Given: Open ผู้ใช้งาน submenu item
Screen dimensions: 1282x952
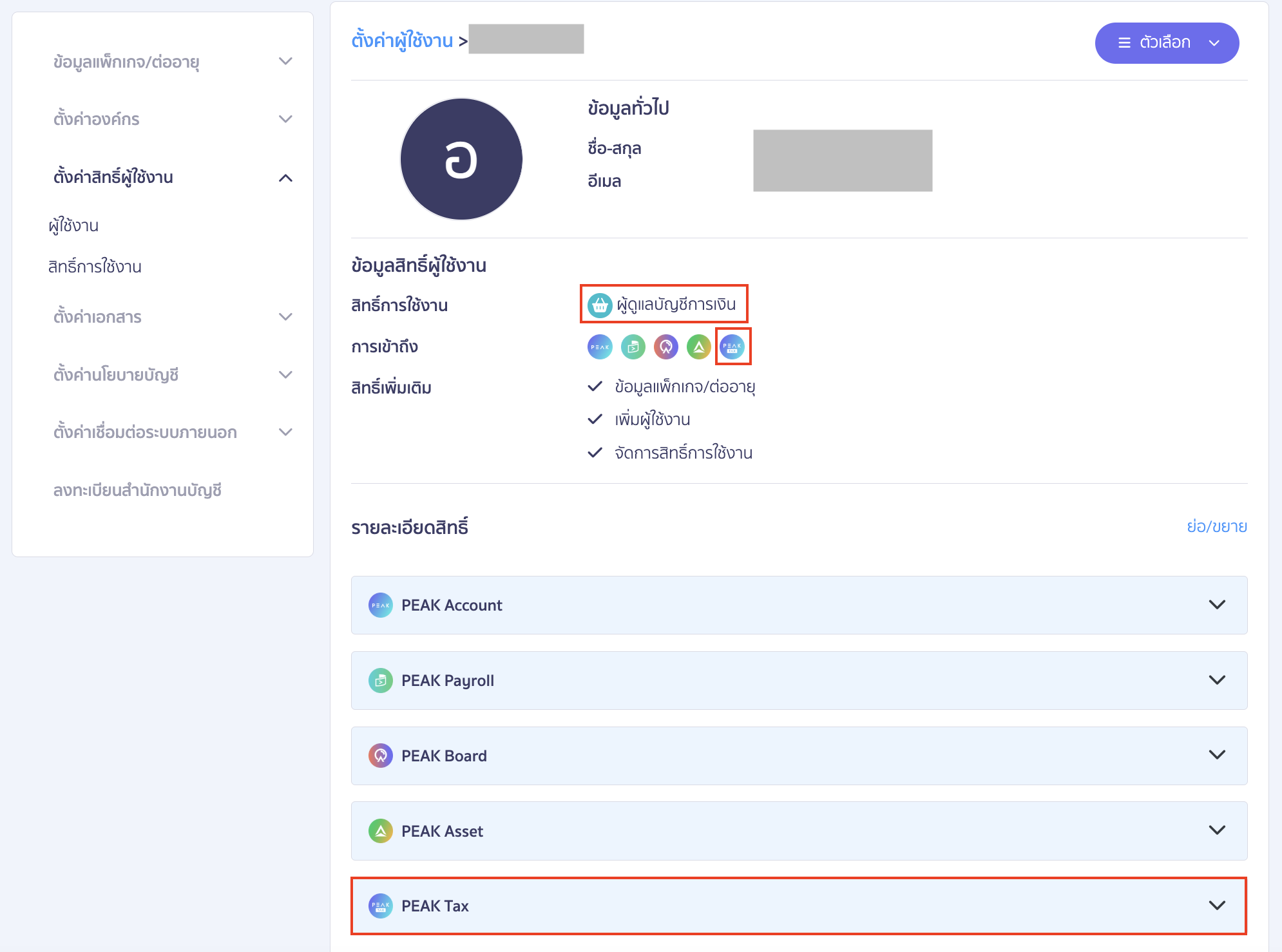Looking at the screenshot, I should [73, 226].
